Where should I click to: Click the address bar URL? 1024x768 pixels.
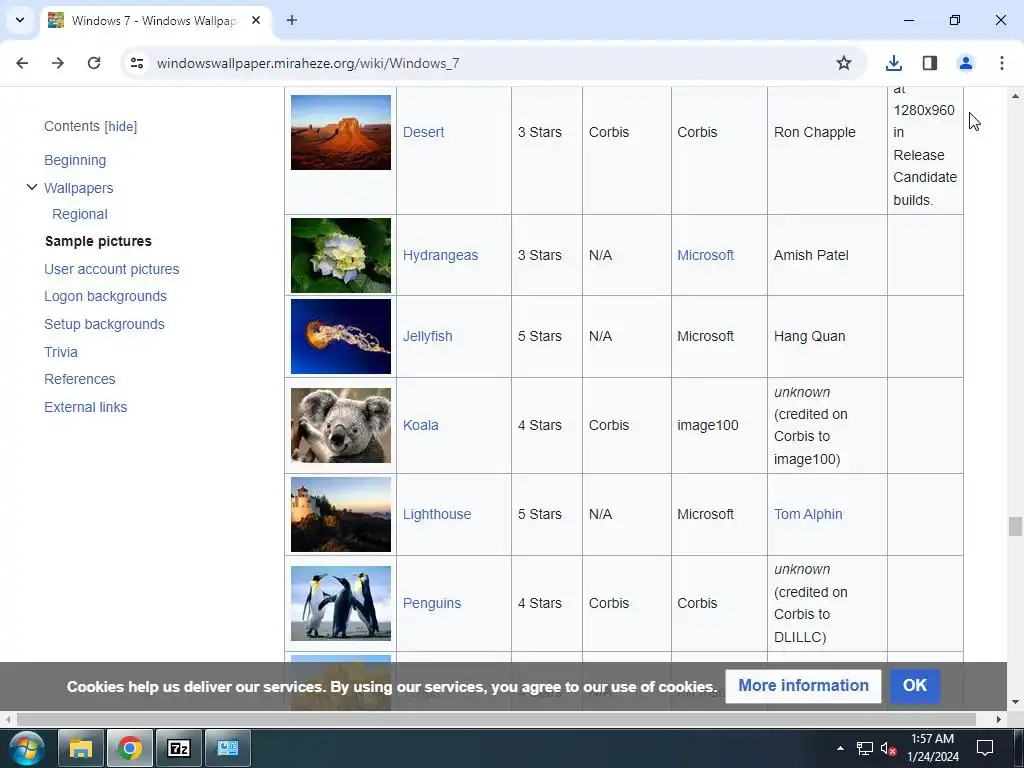coord(308,63)
